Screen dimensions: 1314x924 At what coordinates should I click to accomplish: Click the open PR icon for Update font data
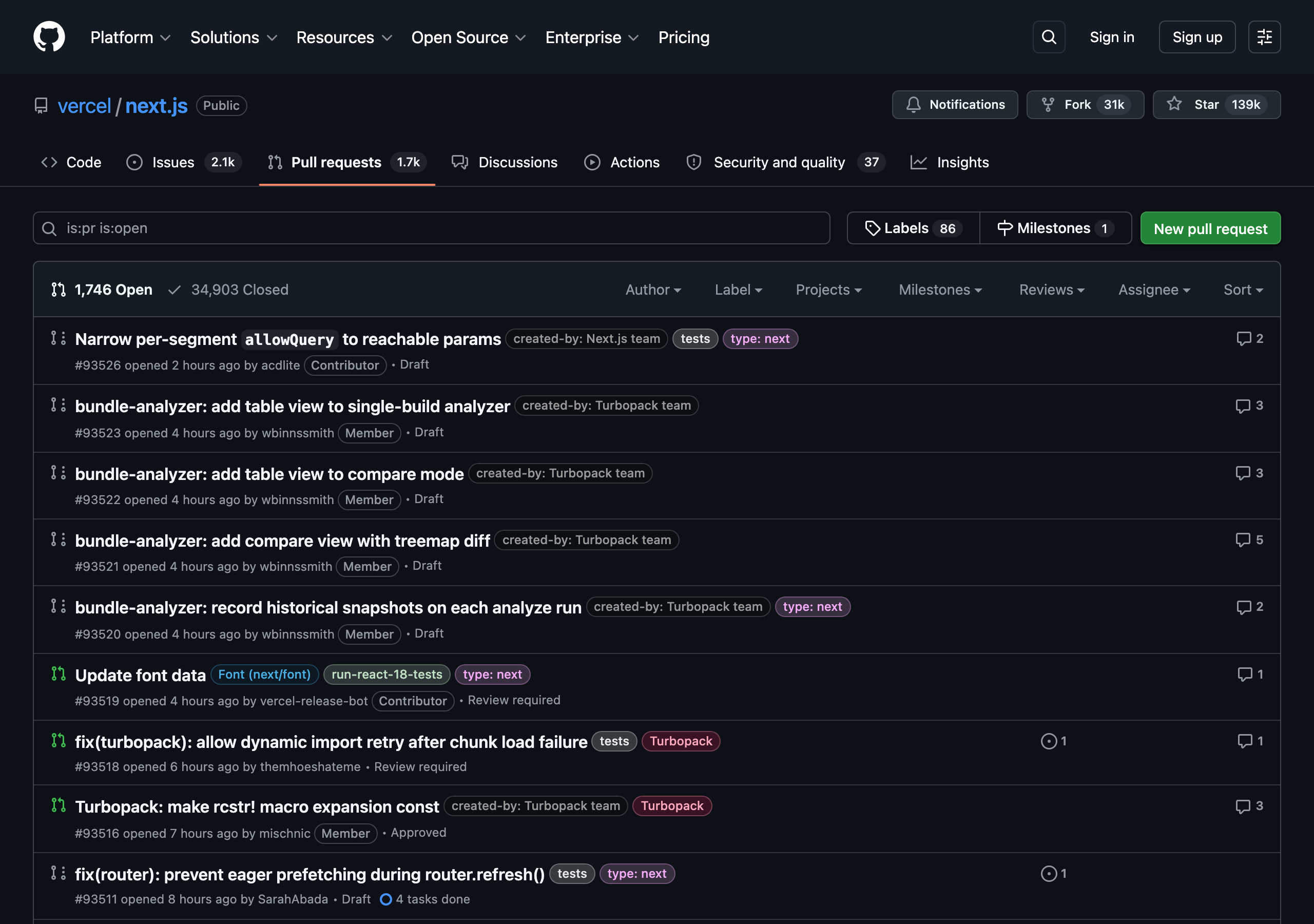[59, 674]
